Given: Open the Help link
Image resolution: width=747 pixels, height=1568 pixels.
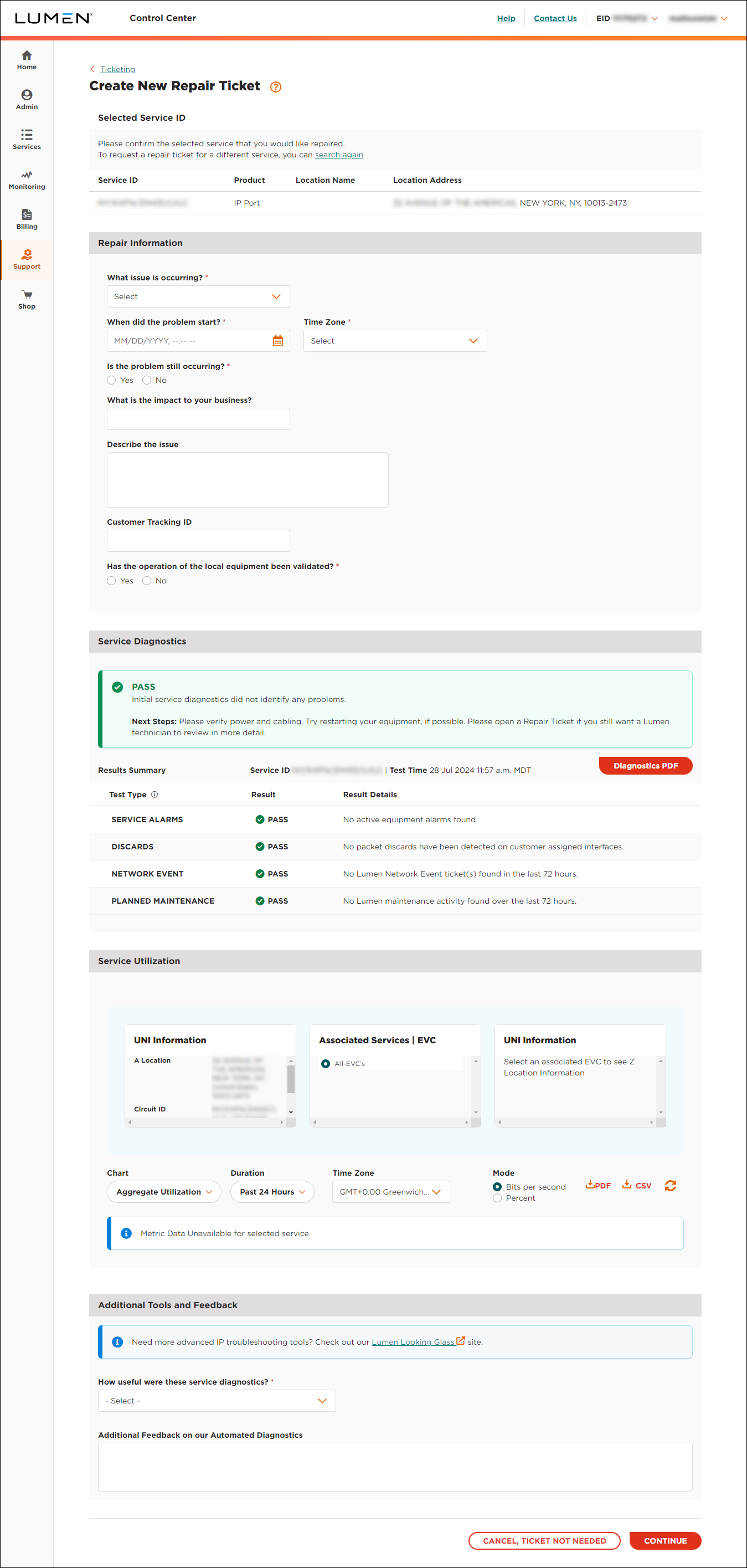Looking at the screenshot, I should (506, 18).
